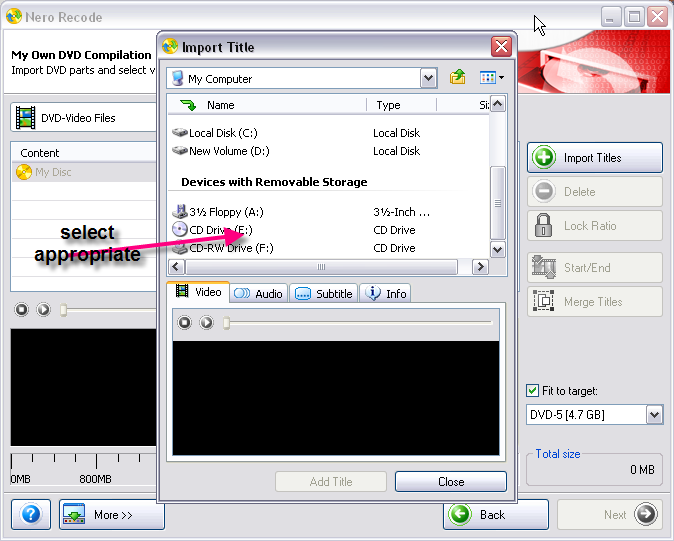Click the '0 MB' Total size value

click(642, 470)
